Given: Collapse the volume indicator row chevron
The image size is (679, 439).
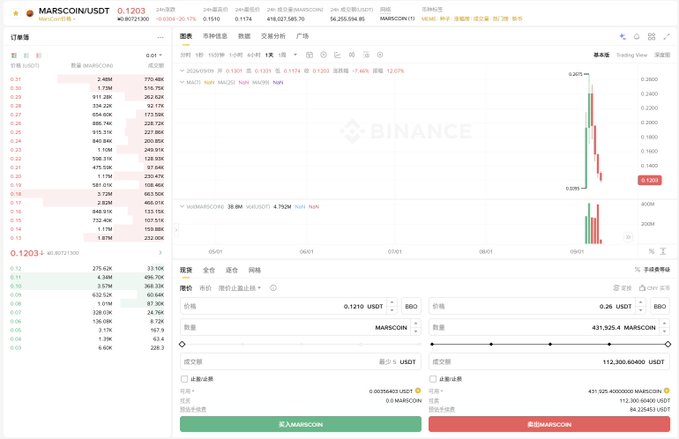Looking at the screenshot, I should coord(182,207).
